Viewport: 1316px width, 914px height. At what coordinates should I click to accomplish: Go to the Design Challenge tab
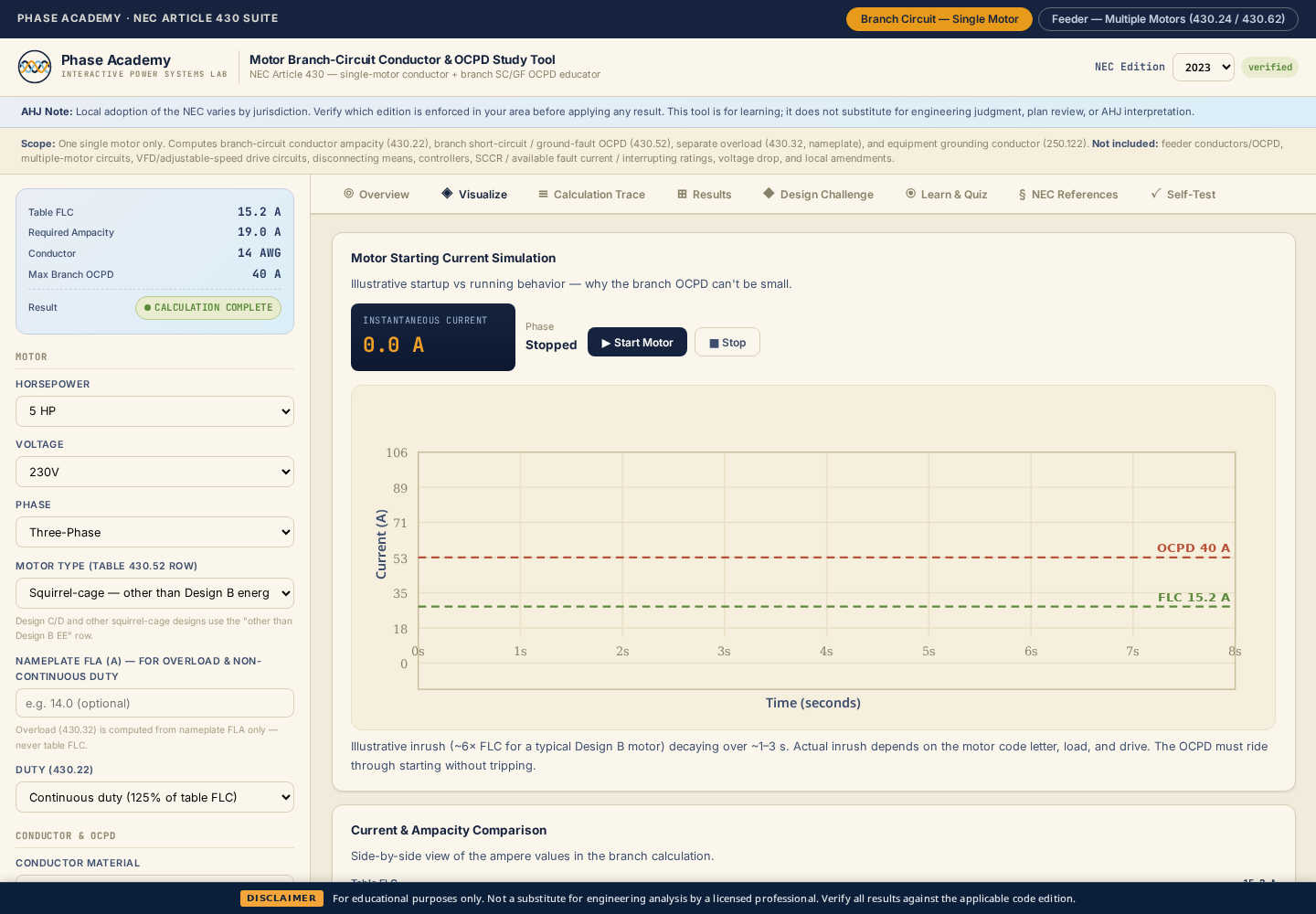click(x=819, y=194)
